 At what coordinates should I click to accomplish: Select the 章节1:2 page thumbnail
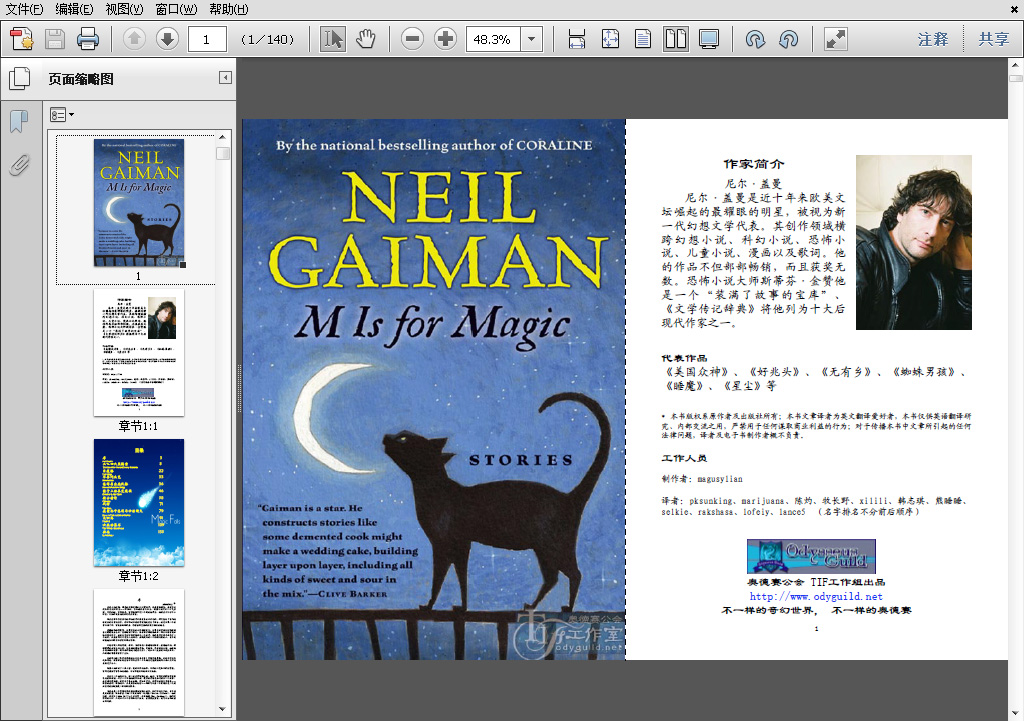[x=138, y=502]
